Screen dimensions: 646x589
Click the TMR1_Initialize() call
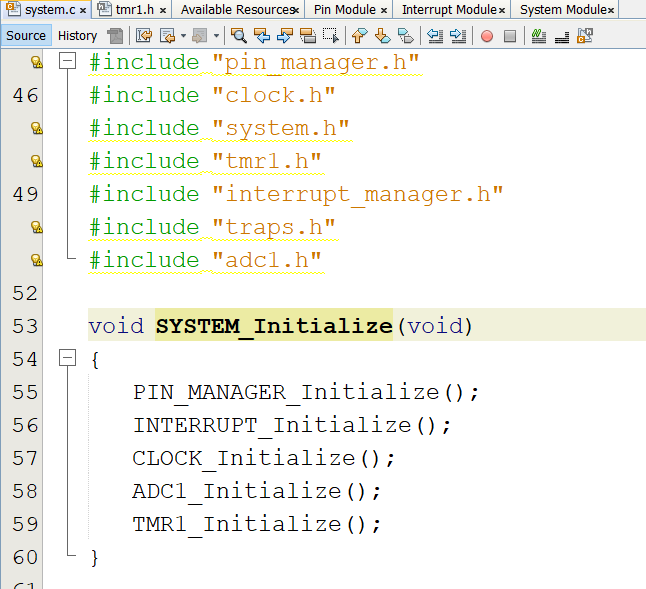pos(257,524)
